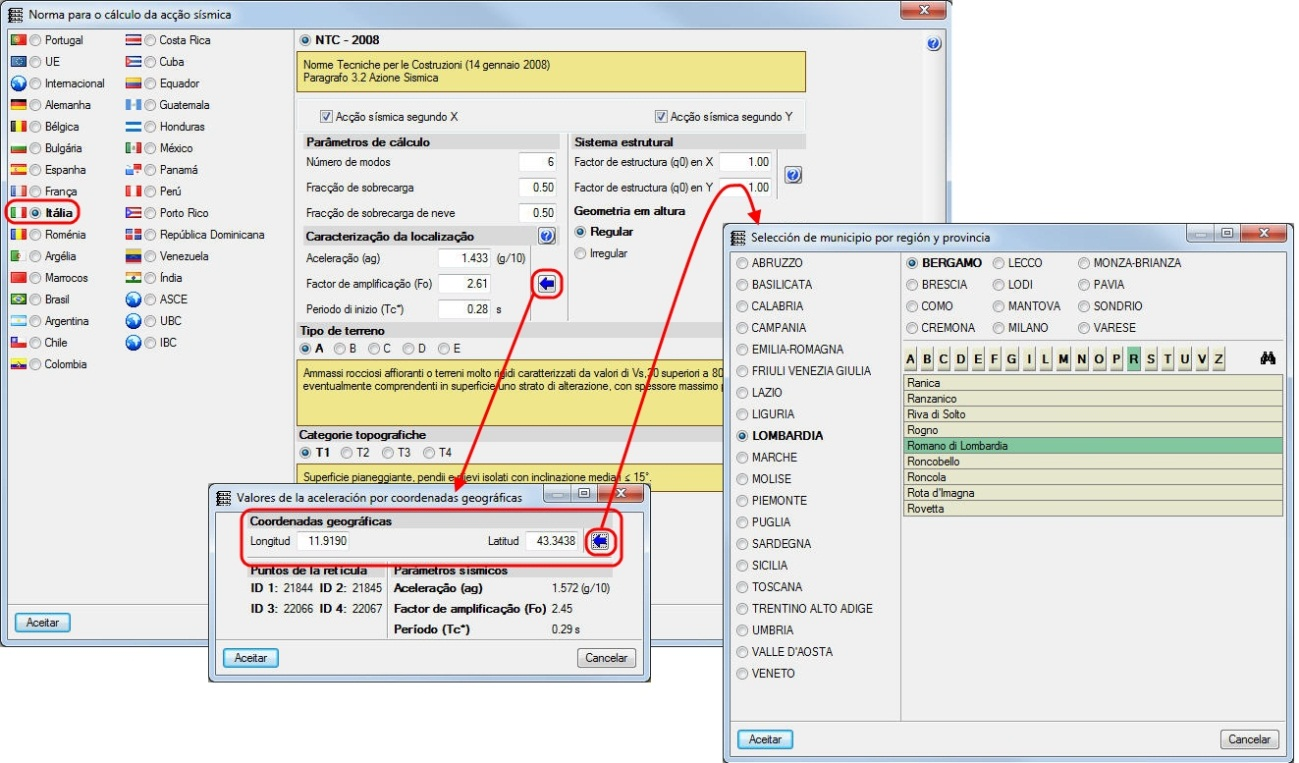Toggle Acção sísmica segundo X checkbox
This screenshot has width=1299, height=763.
[326, 116]
